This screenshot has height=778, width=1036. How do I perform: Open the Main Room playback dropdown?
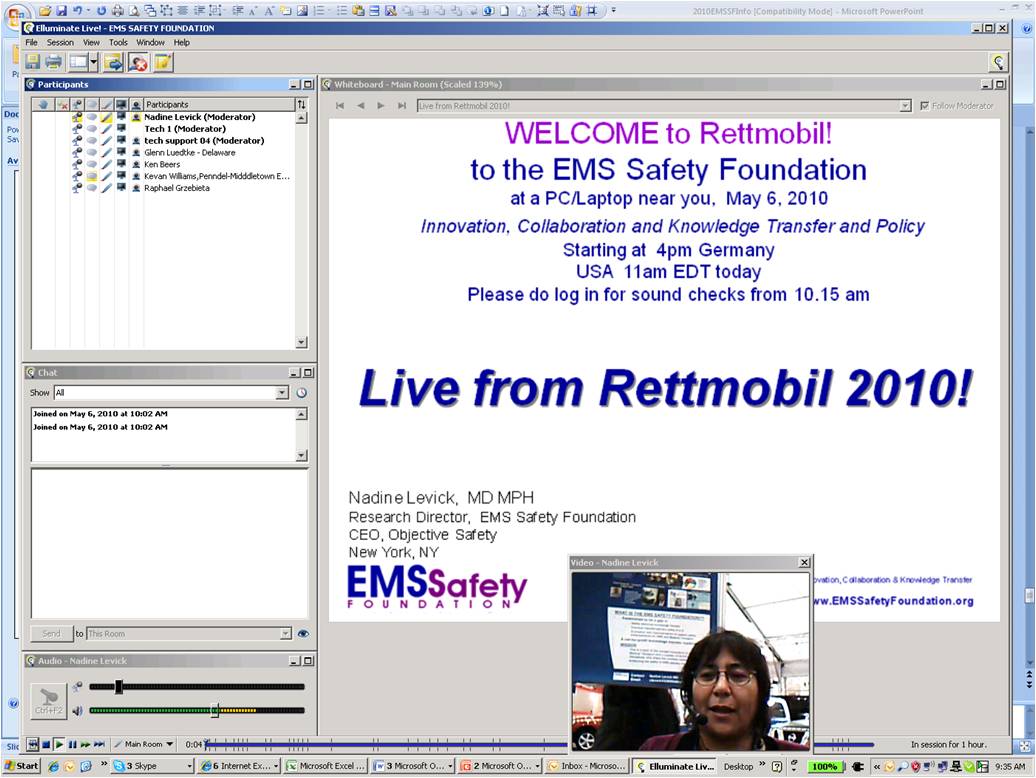[144, 744]
